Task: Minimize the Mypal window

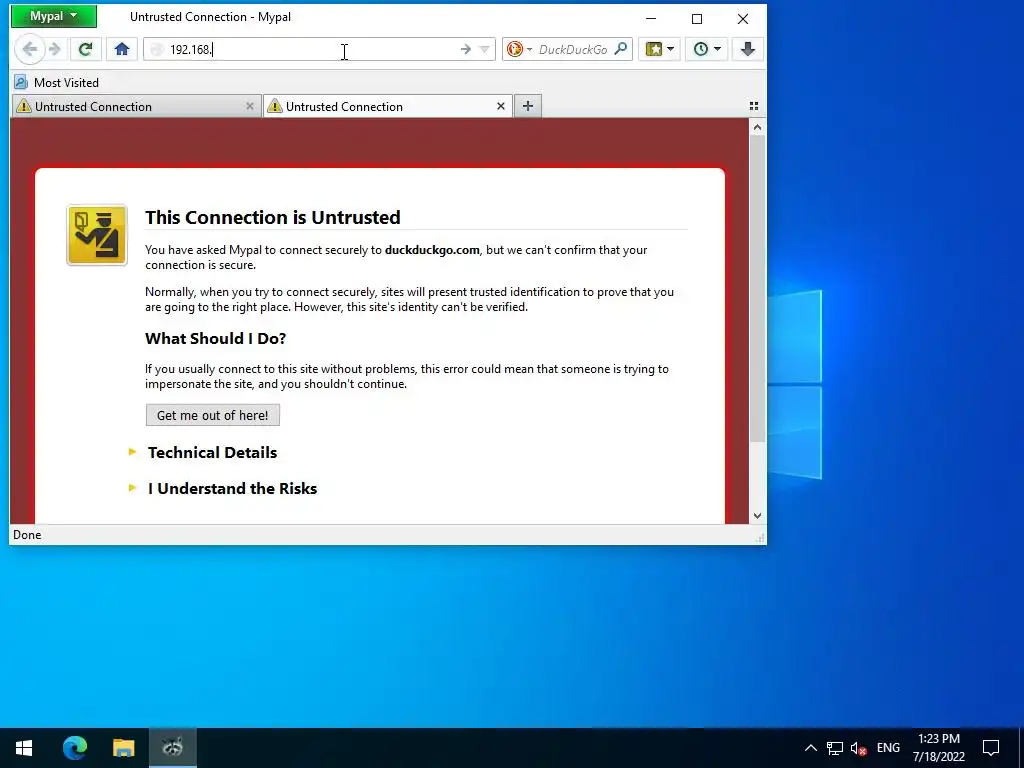Action: (651, 18)
